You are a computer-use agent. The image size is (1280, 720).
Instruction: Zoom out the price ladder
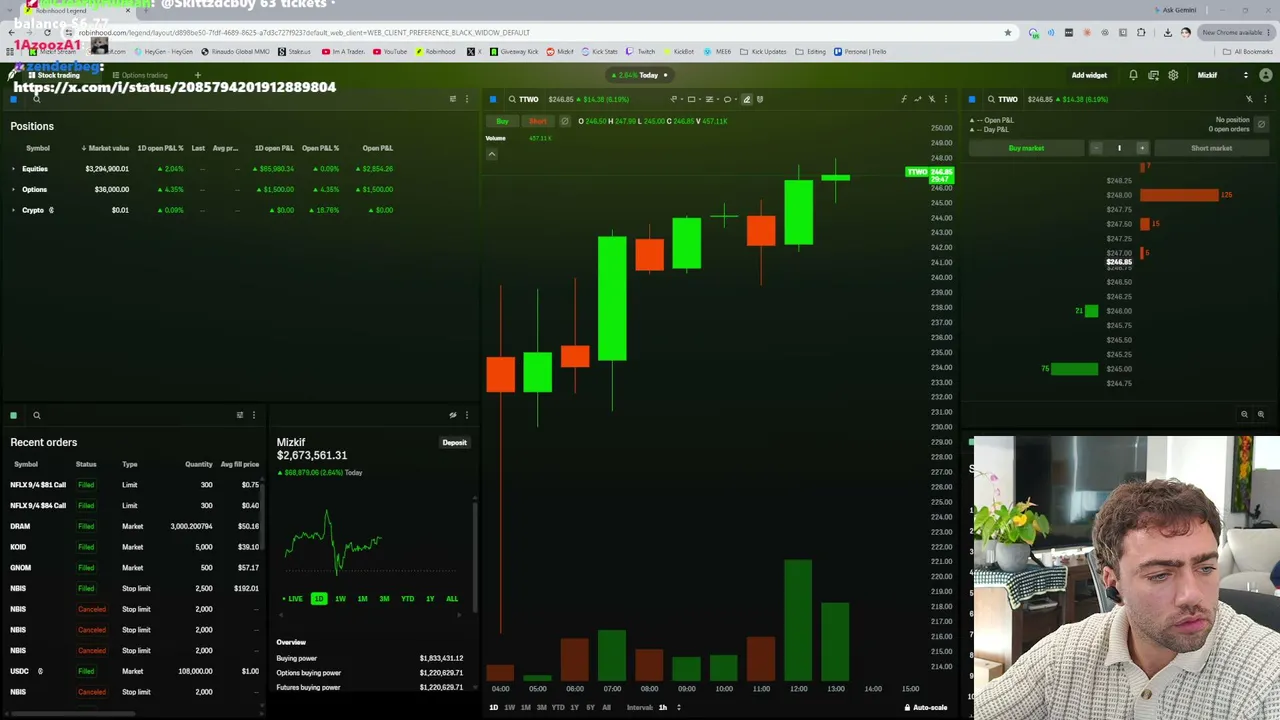tap(1244, 414)
